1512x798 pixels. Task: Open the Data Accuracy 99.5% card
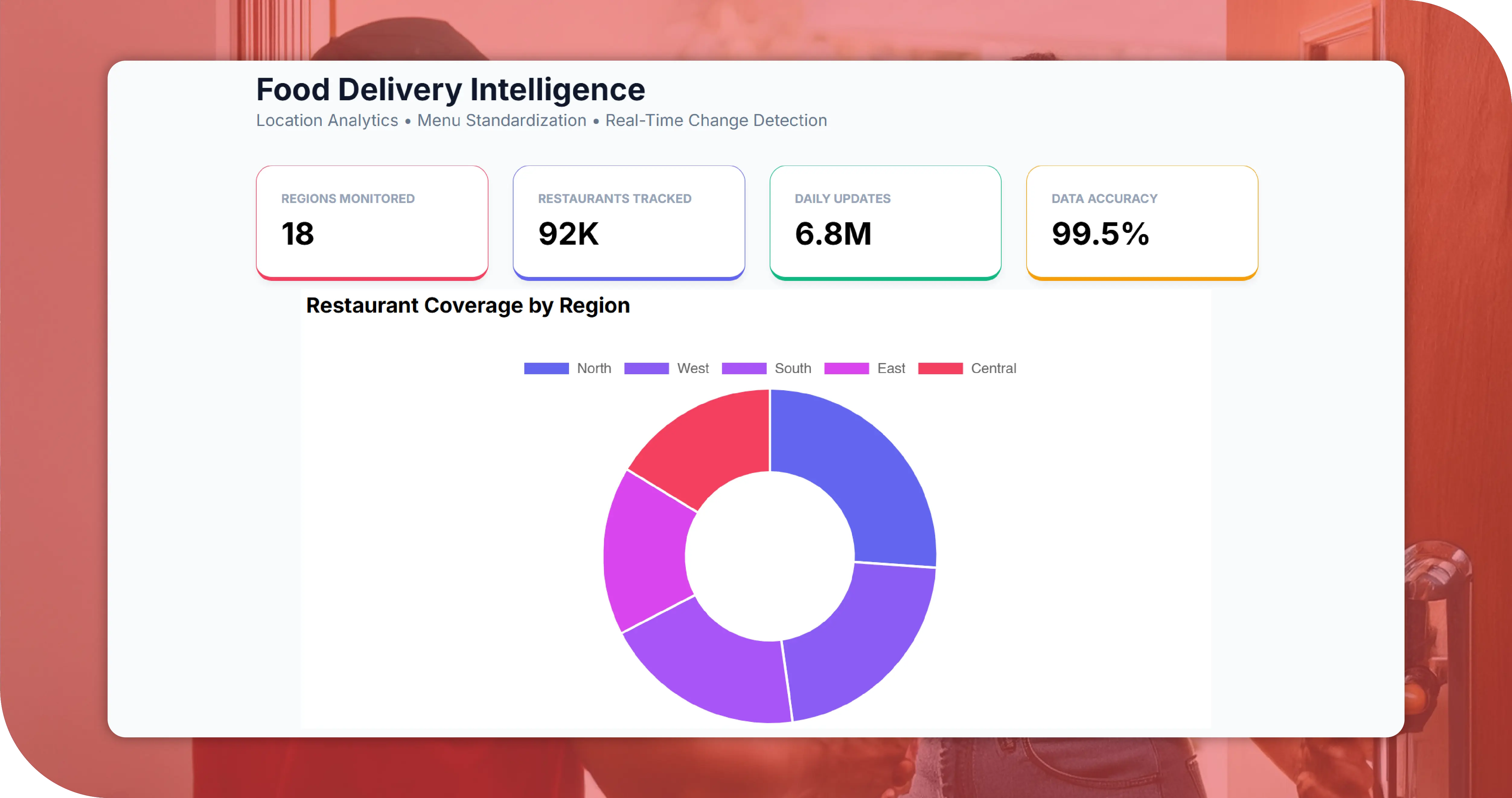(x=1142, y=223)
